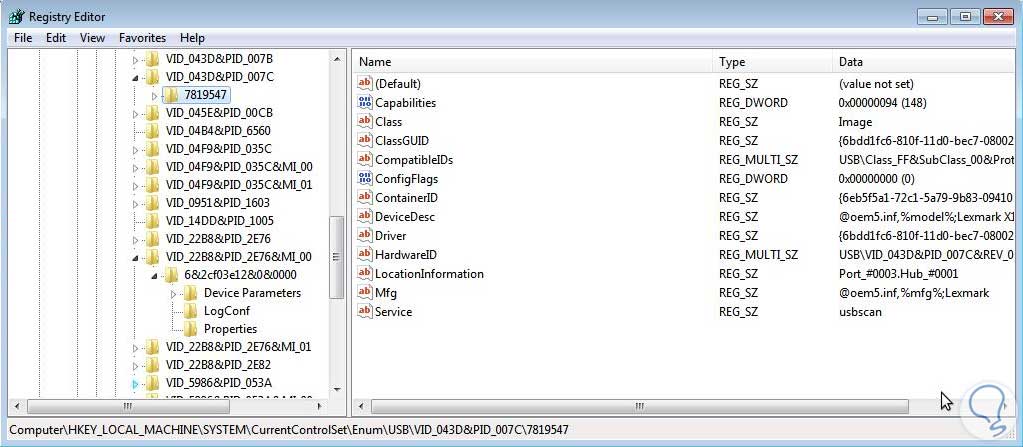Open the View menu
The height and width of the screenshot is (447, 1023).
(93, 38)
